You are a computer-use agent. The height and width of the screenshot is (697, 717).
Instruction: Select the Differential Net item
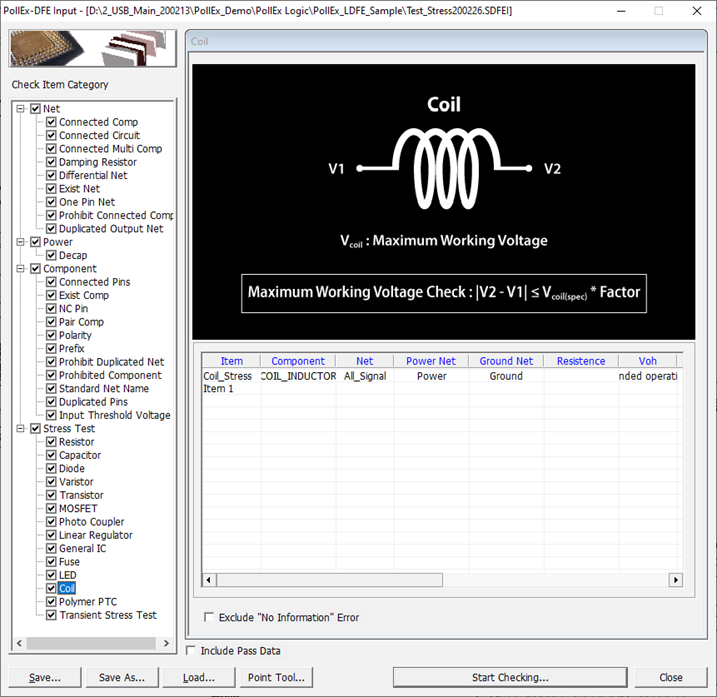pyautogui.click(x=92, y=175)
